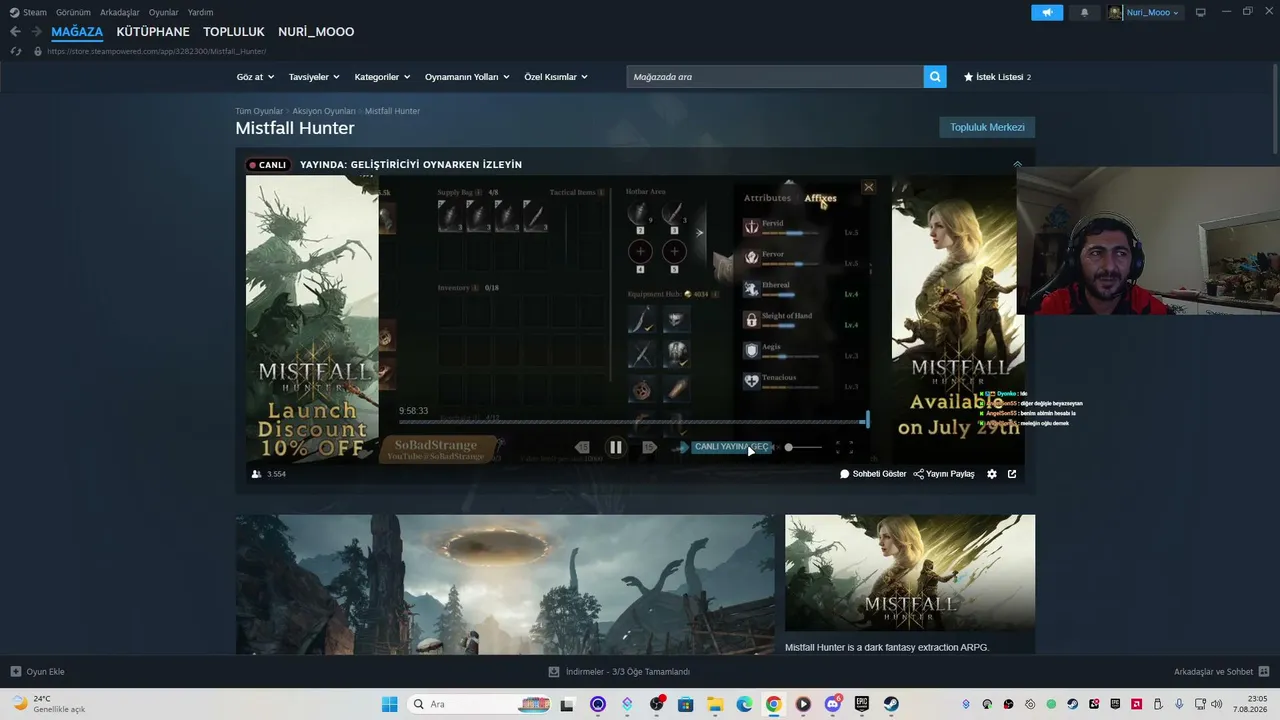Go to Aksiyon Oyunları breadcrumb

point(324,111)
